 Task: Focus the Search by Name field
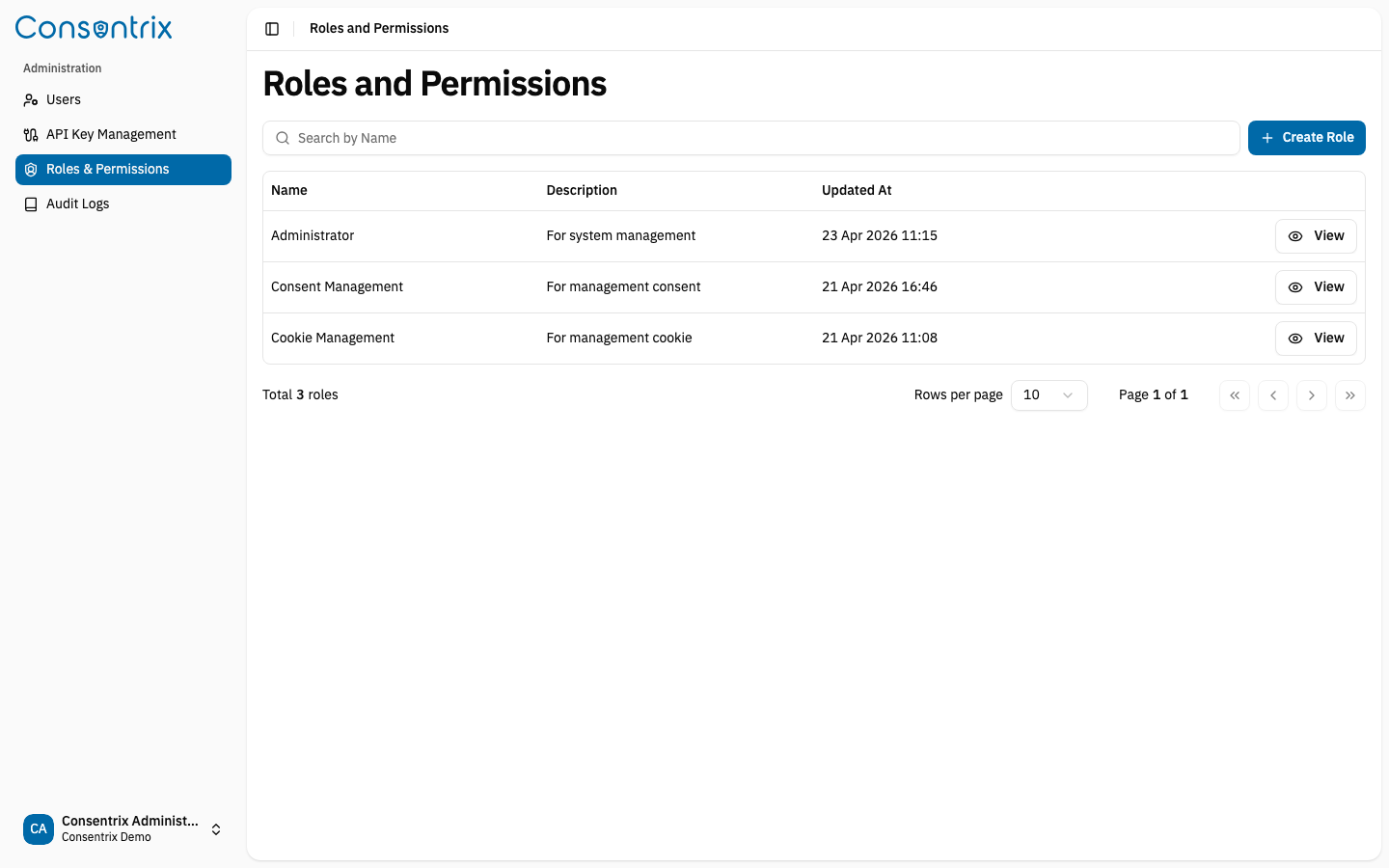[x=751, y=138]
